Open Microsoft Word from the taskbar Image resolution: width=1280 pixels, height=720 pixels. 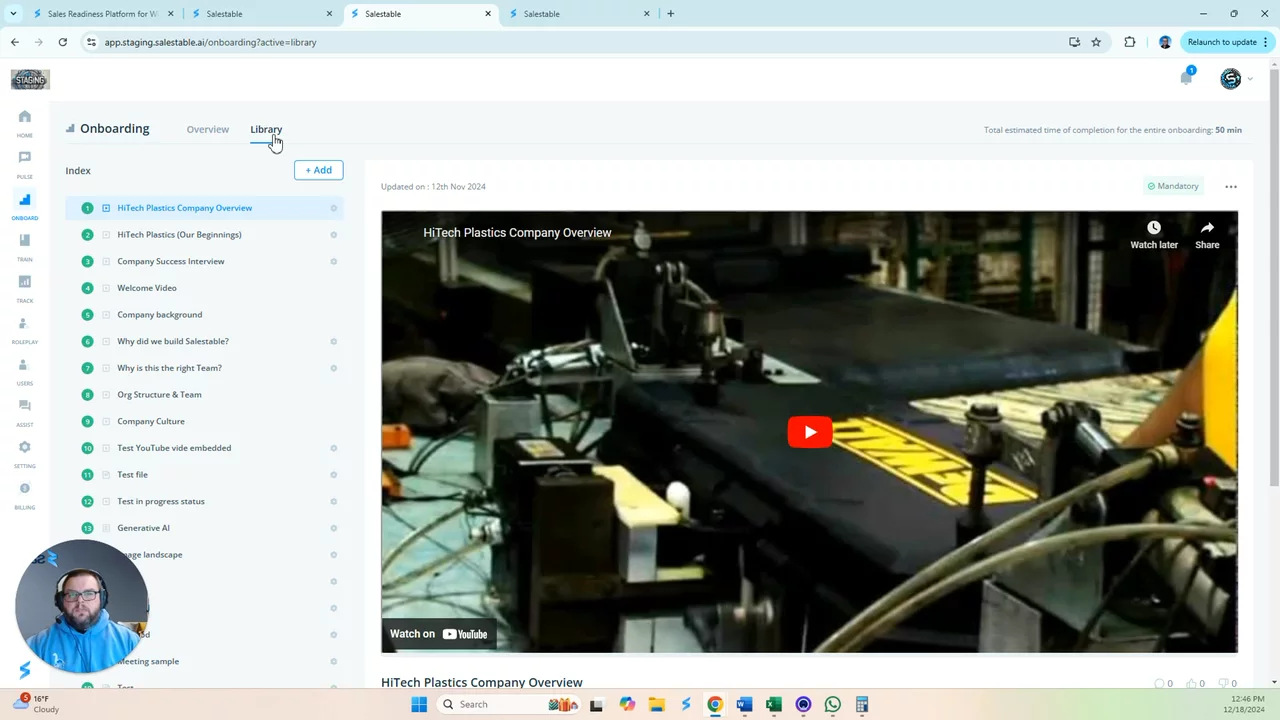[x=744, y=704]
